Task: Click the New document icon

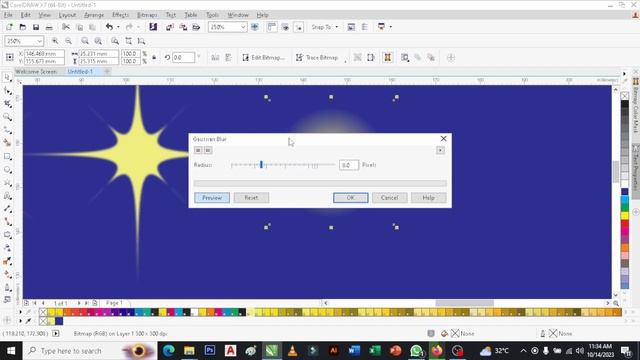Action: [9, 27]
